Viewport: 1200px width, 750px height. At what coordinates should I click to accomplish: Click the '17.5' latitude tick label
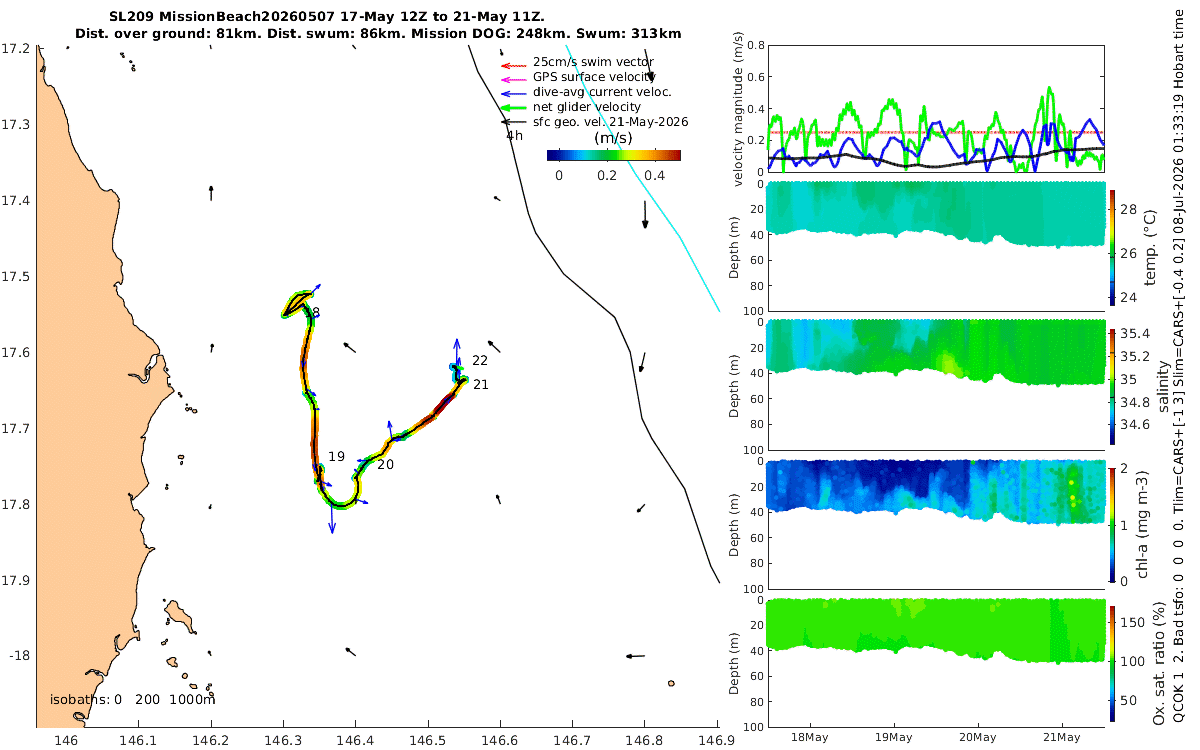tap(15, 277)
